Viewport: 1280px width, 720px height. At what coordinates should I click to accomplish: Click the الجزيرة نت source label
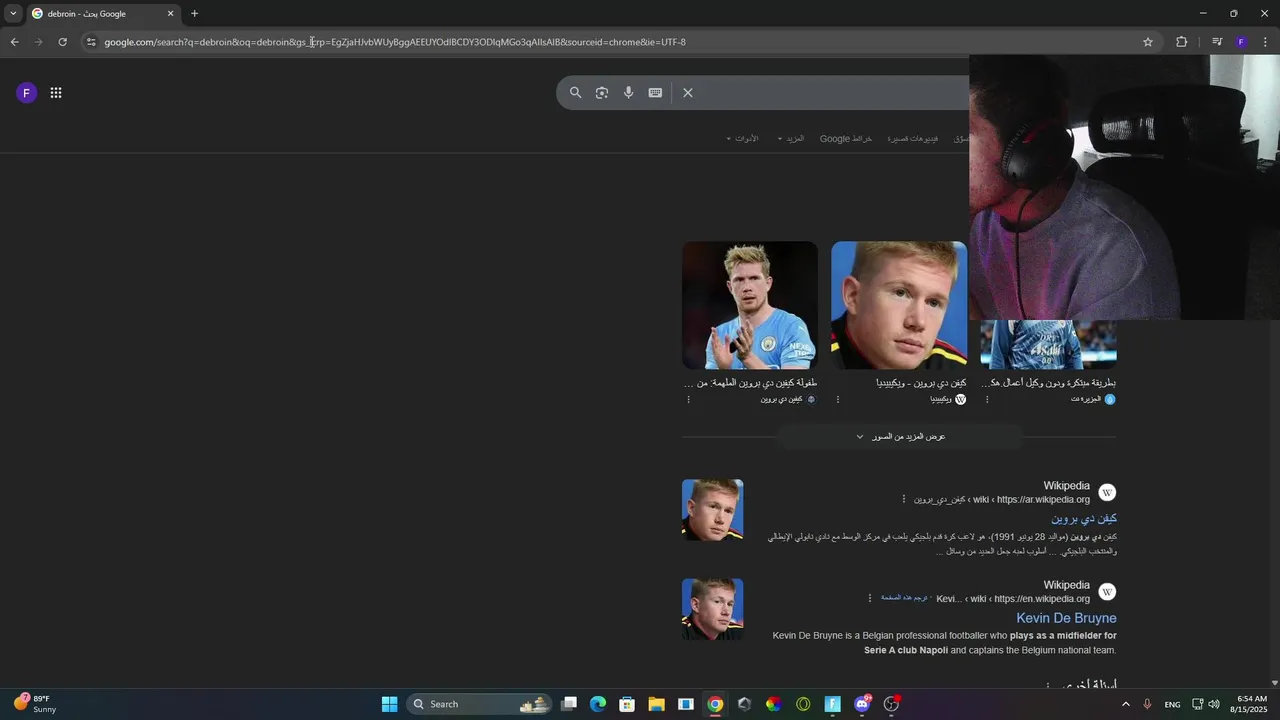coord(1086,399)
